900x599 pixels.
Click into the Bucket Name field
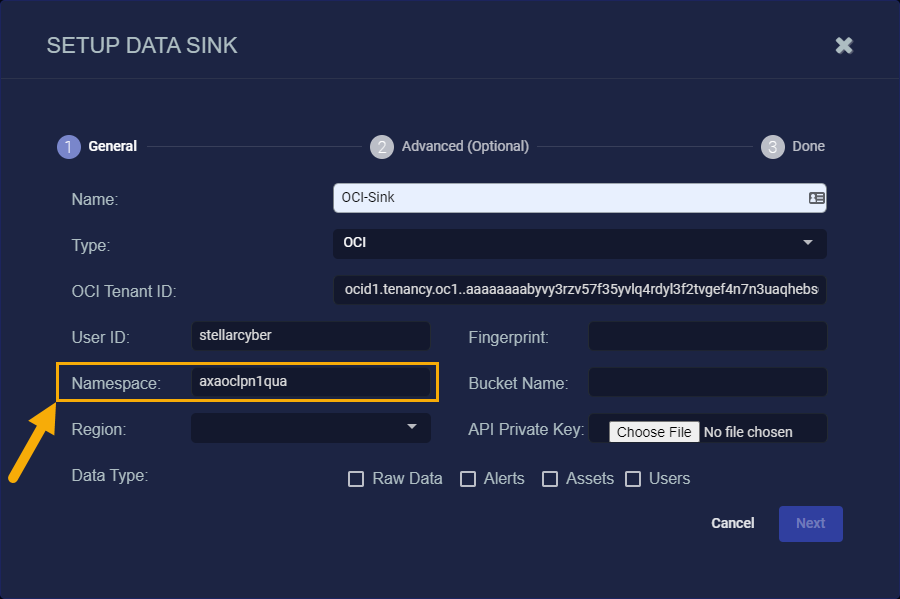[x=708, y=382]
